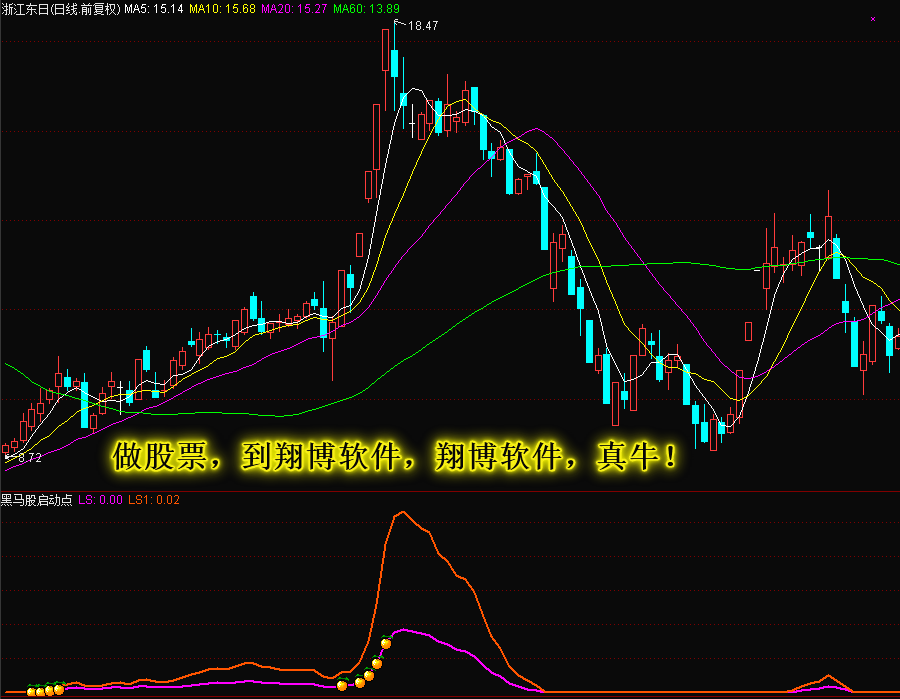900x699 pixels.
Task: Select the MA10: 15.68 label
Action: click(222, 9)
